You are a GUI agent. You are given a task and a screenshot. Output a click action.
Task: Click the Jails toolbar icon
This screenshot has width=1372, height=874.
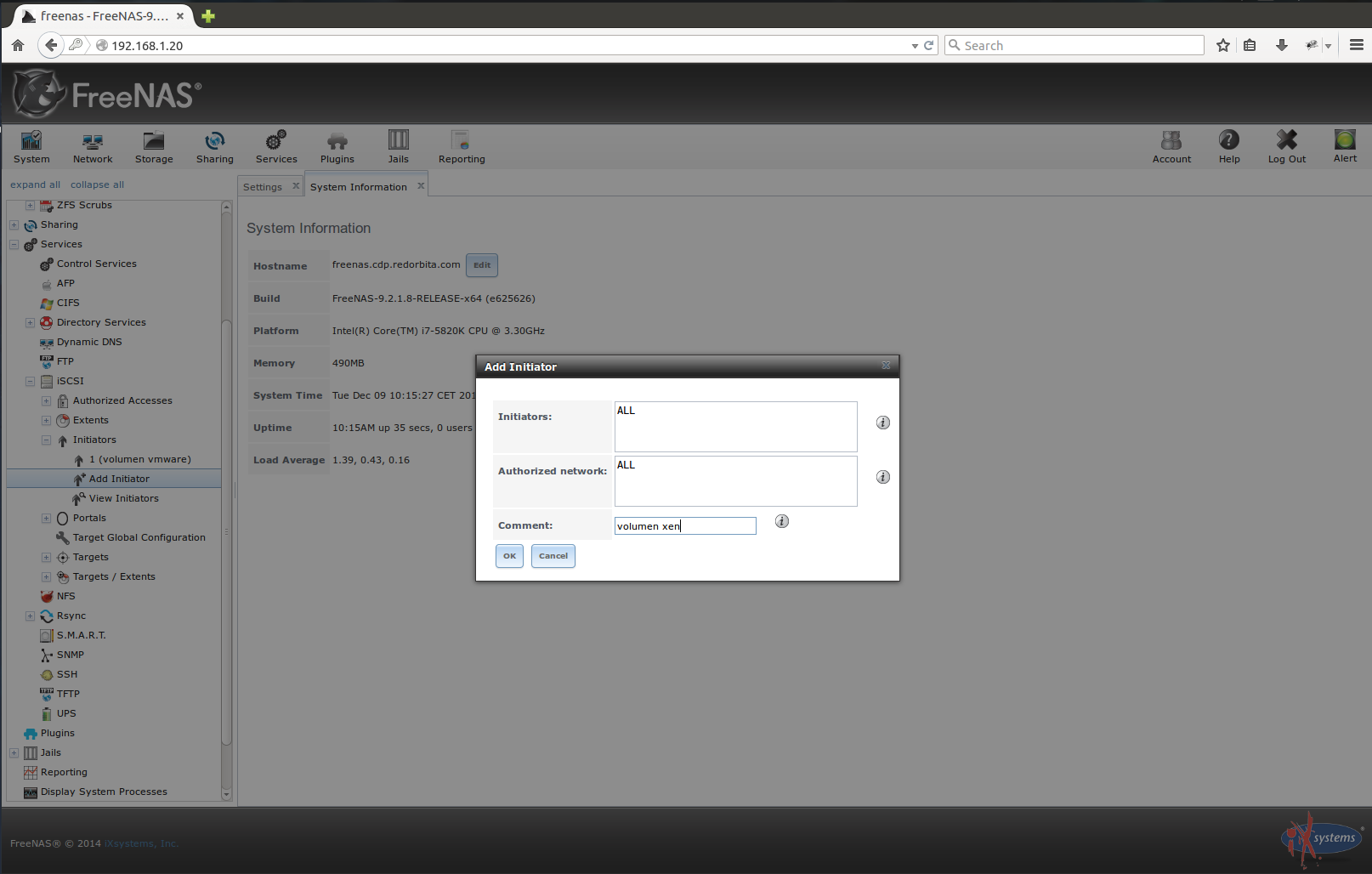398,146
